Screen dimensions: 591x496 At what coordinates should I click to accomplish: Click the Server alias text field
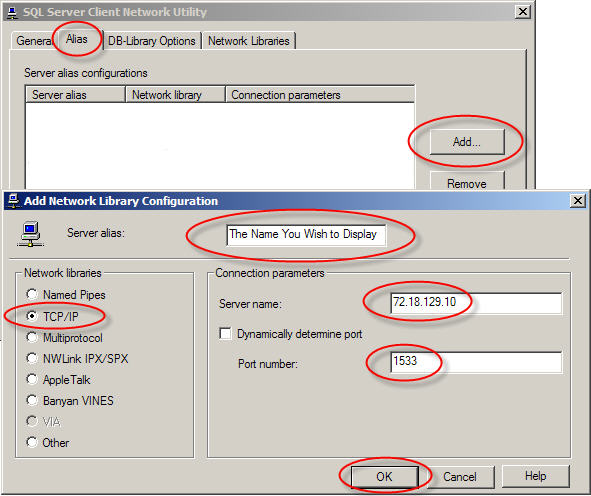(306, 235)
